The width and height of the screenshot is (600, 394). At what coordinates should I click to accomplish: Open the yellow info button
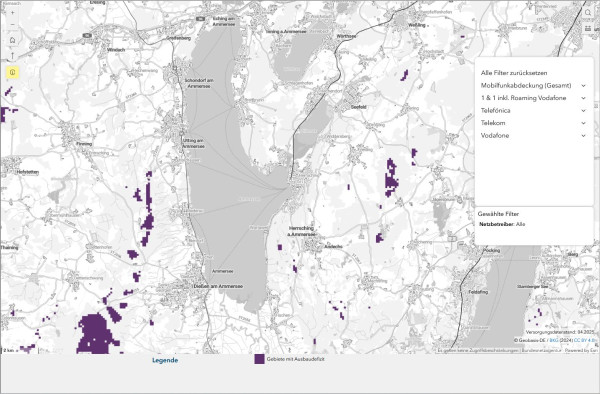tap(12, 72)
